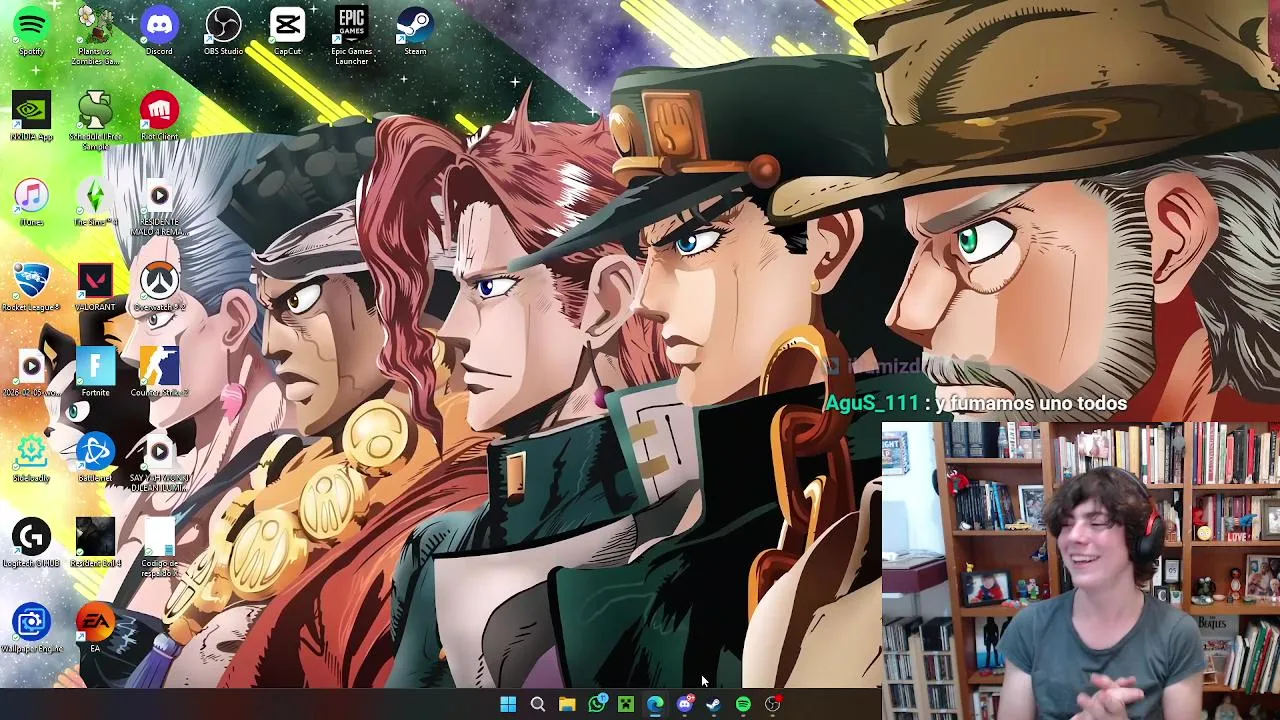Launch Plants vs. Zombies desktop icon
The width and height of the screenshot is (1280, 720).
click(95, 36)
